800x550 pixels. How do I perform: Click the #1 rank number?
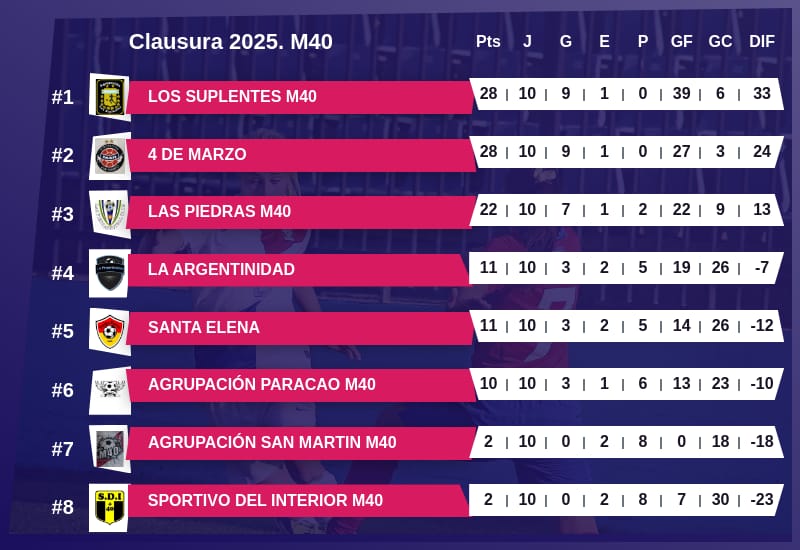tap(63, 97)
